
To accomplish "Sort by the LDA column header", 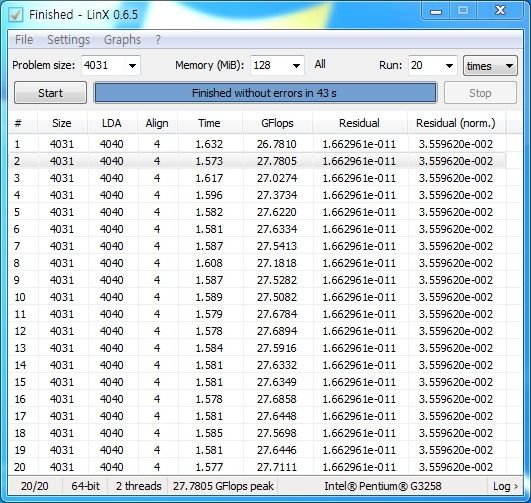I will (112, 123).
